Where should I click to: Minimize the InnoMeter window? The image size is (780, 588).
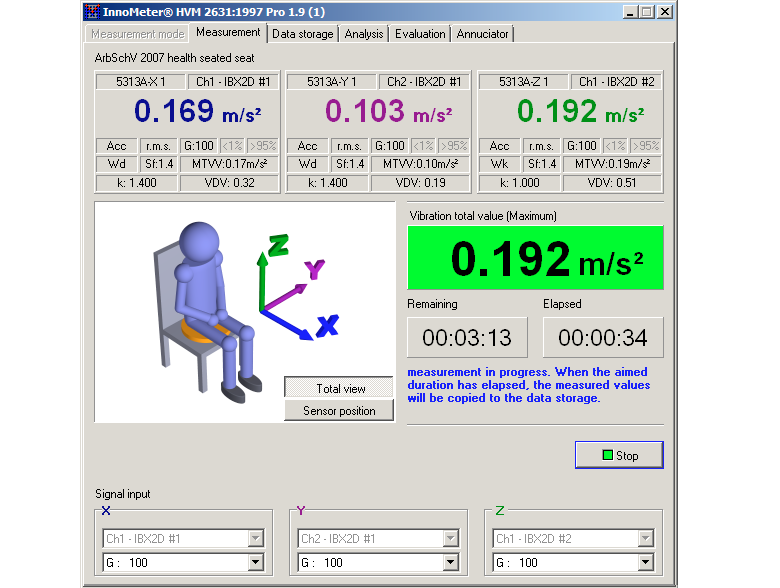[x=629, y=12]
